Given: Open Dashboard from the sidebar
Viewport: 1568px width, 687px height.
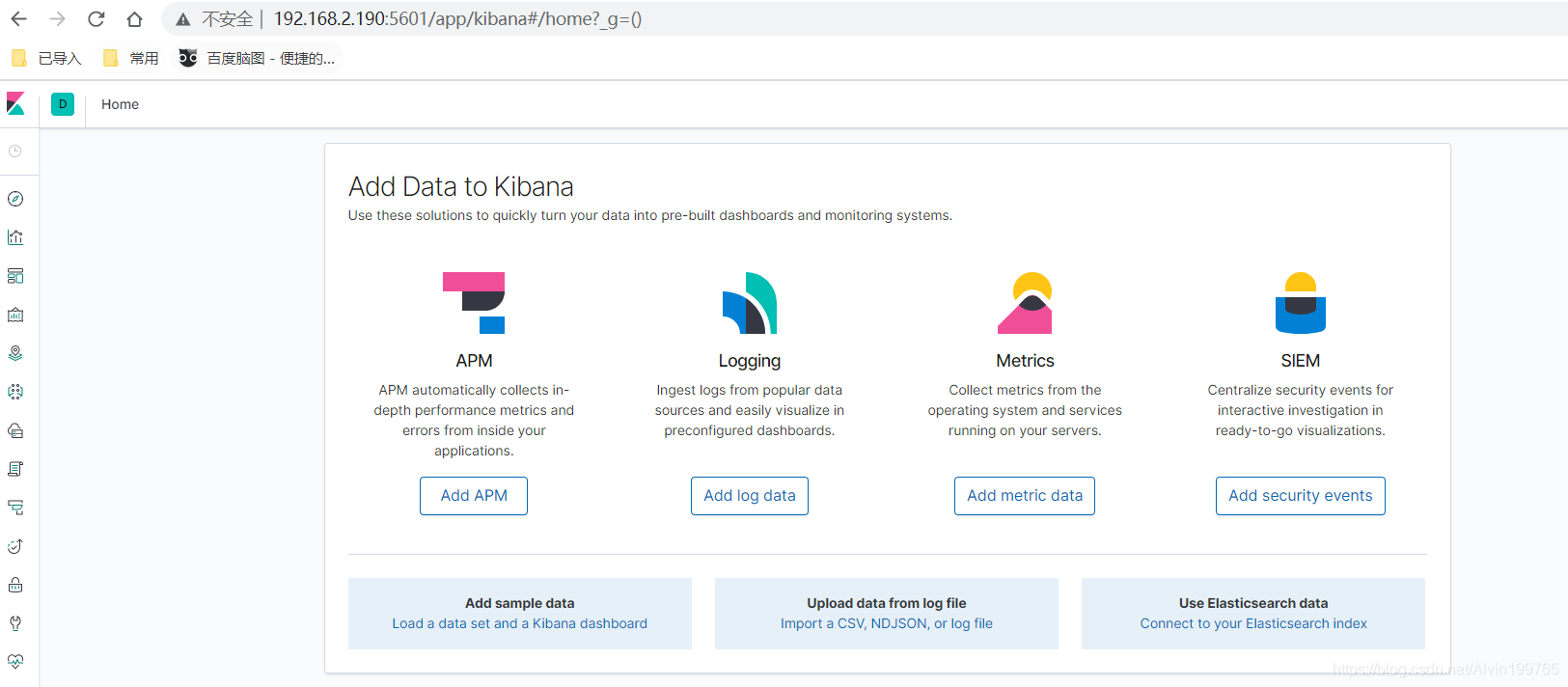Looking at the screenshot, I should (15, 276).
